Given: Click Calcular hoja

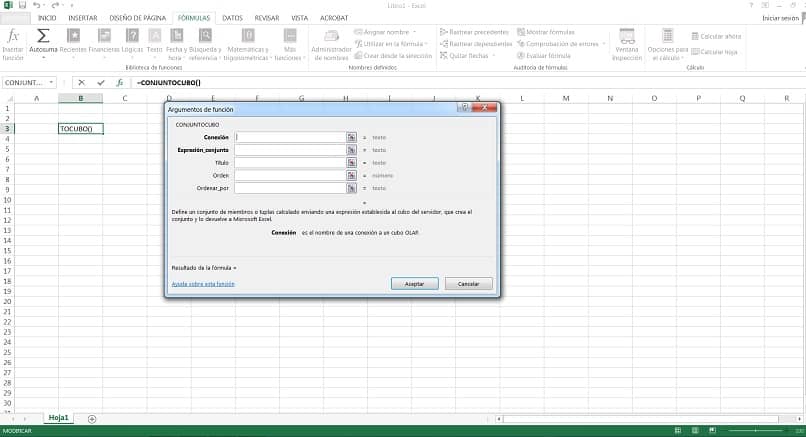Looking at the screenshot, I should click(x=714, y=52).
